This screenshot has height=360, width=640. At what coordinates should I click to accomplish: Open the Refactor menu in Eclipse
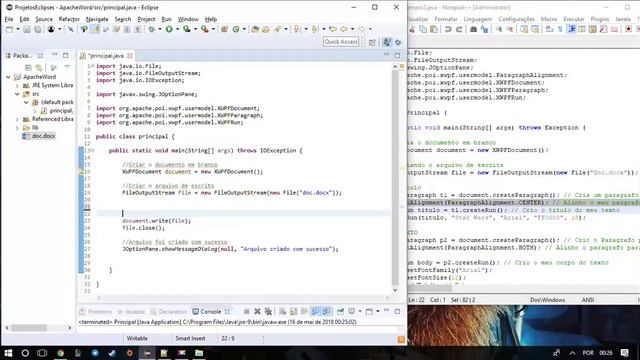coord(69,19)
